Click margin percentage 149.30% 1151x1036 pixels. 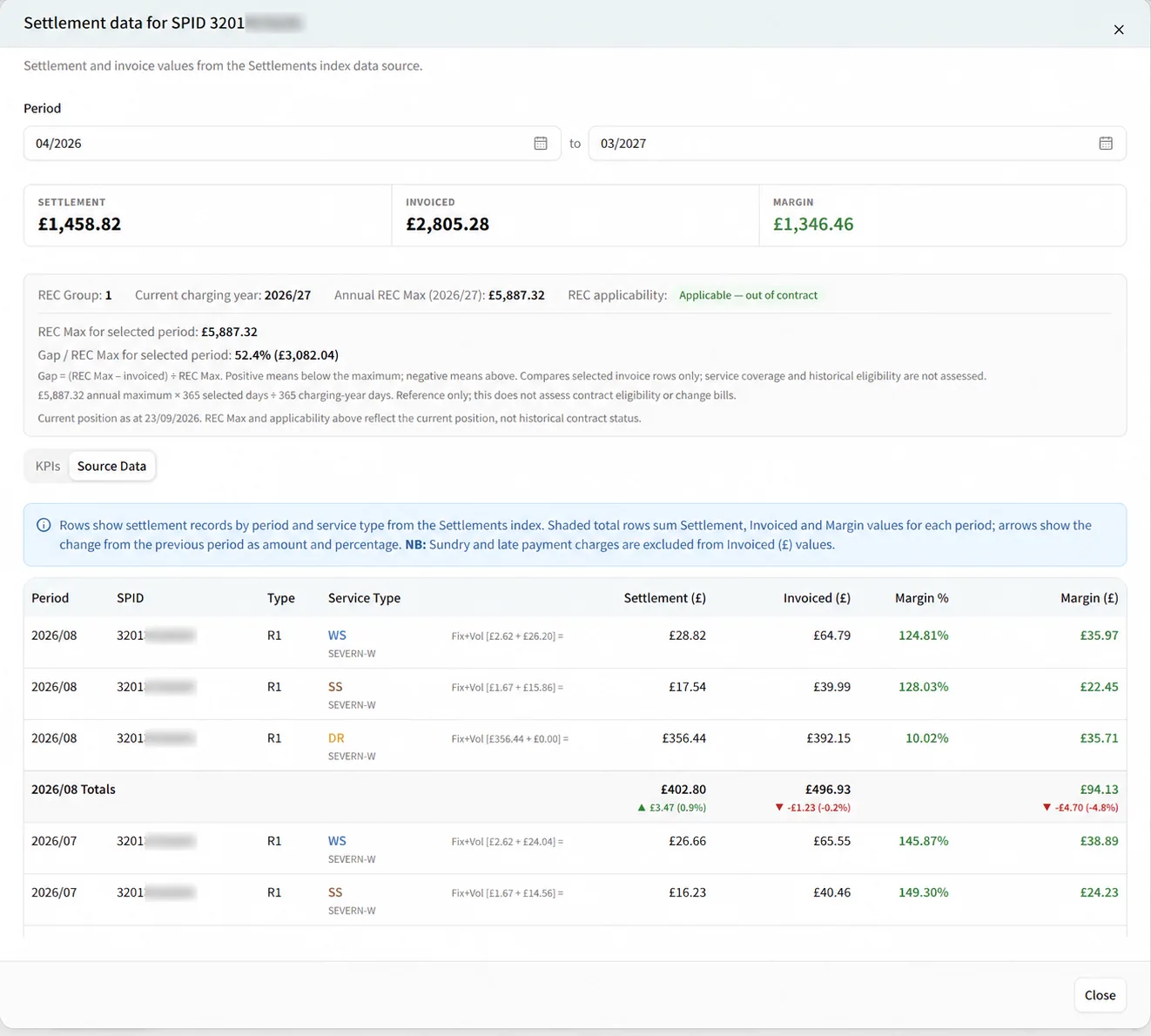pyautogui.click(x=923, y=892)
